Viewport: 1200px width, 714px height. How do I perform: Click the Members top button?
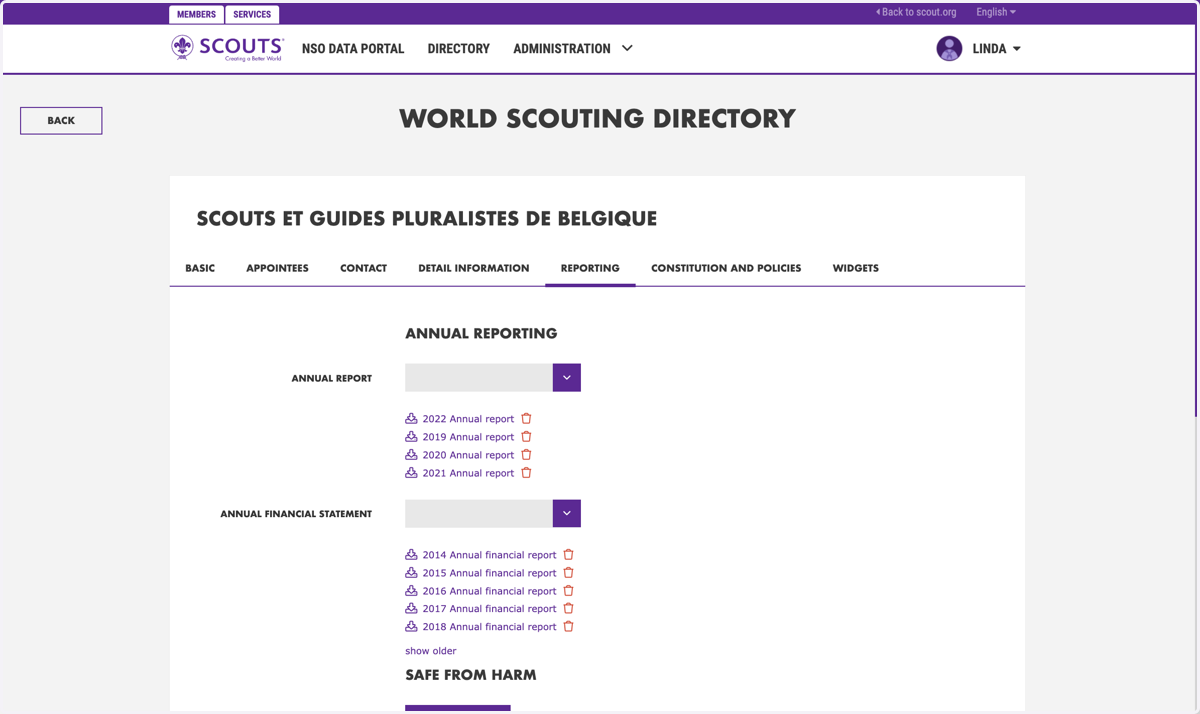197,14
